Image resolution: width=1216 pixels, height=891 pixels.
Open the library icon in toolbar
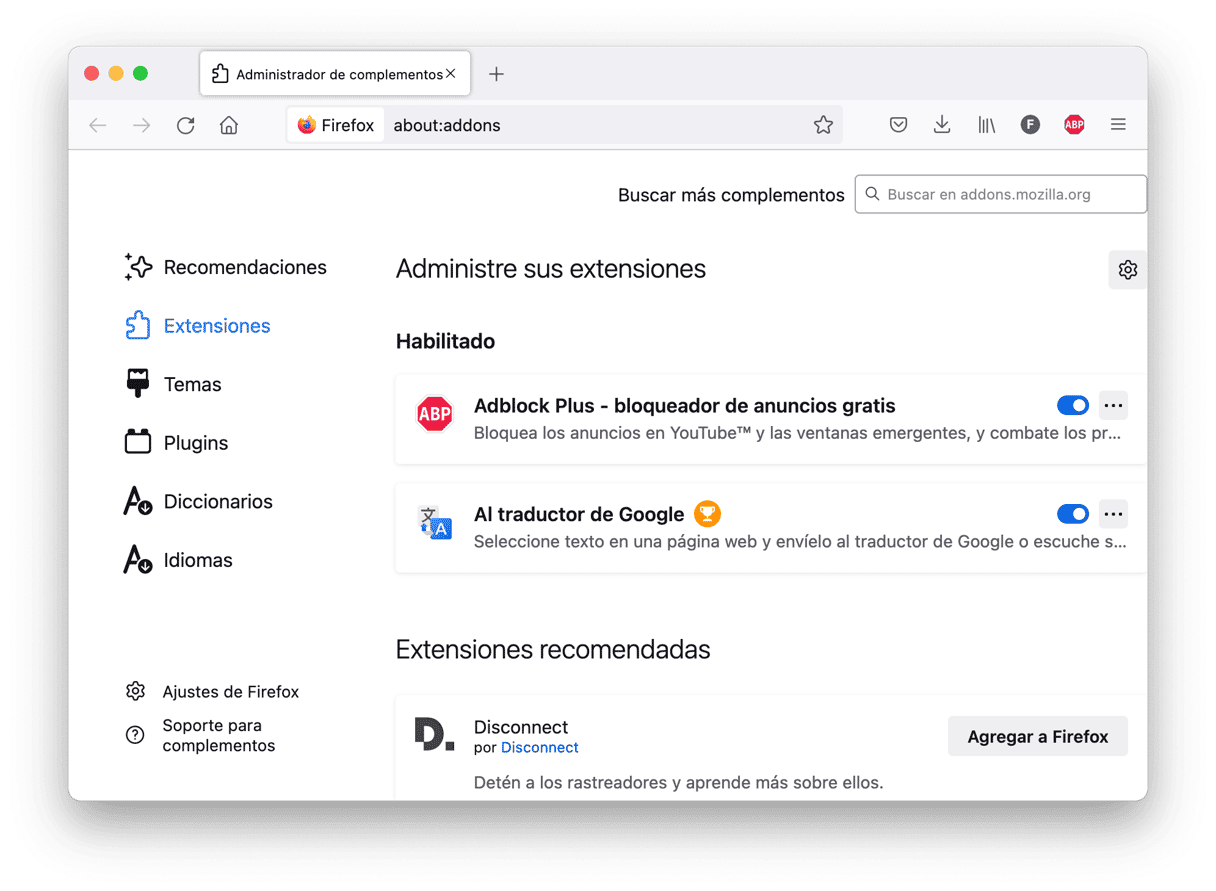click(x=986, y=125)
